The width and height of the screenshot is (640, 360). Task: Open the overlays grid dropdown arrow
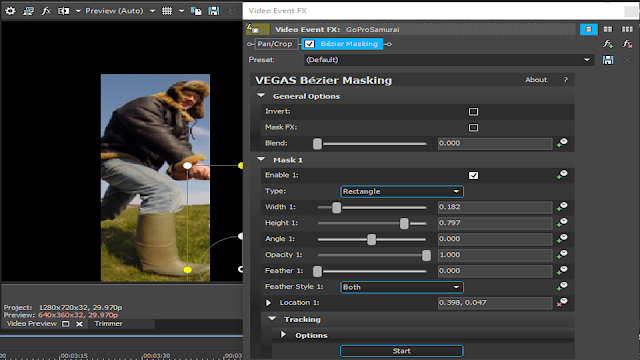[181, 11]
